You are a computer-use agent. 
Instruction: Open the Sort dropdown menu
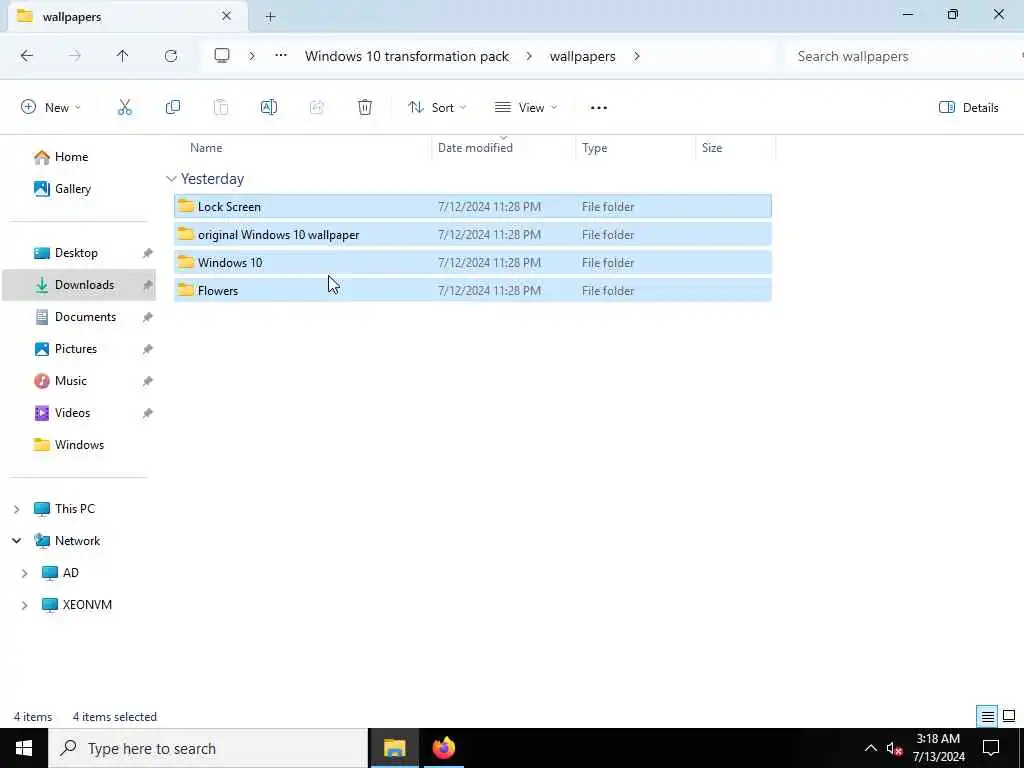(x=437, y=108)
